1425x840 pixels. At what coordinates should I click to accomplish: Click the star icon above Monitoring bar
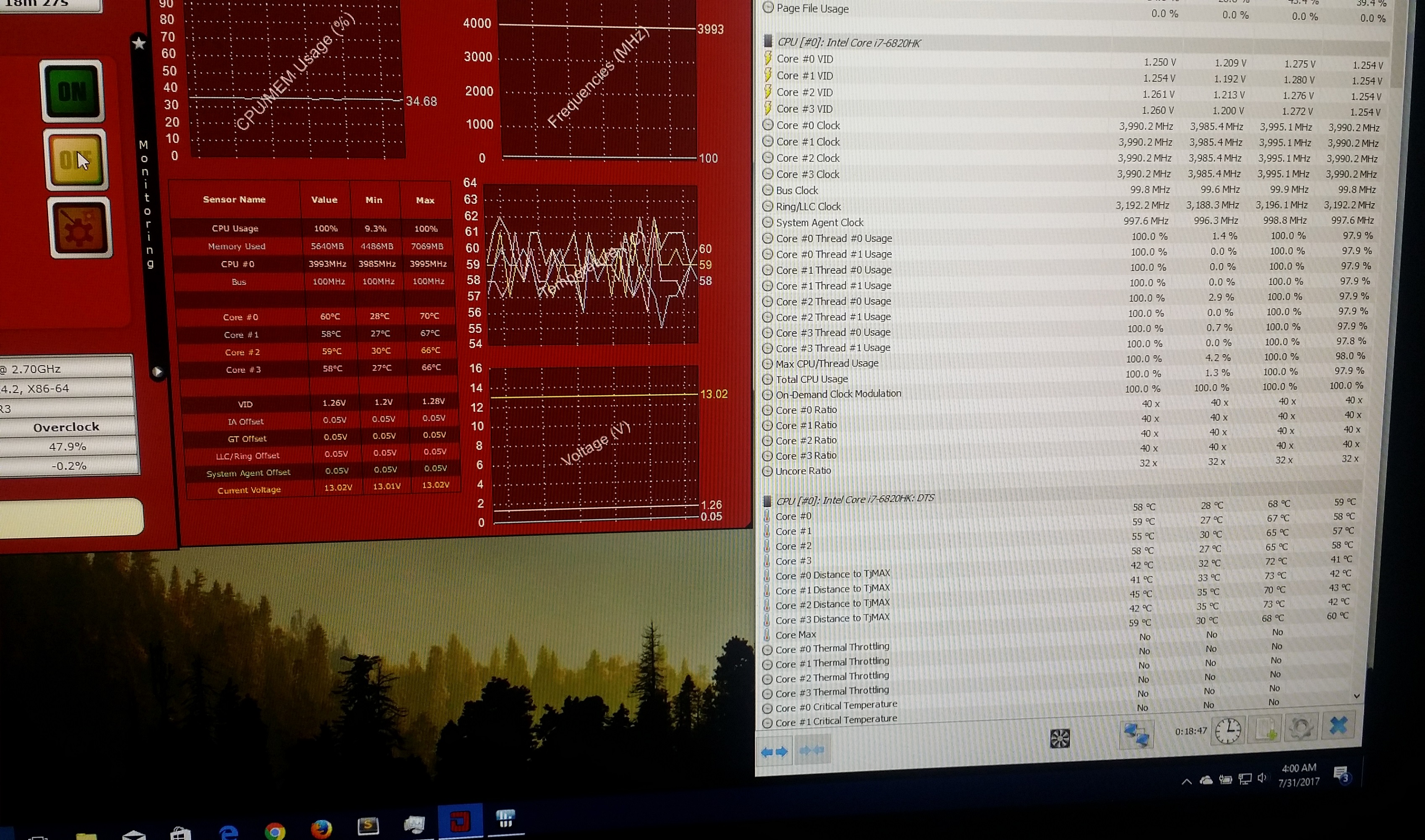coord(139,43)
